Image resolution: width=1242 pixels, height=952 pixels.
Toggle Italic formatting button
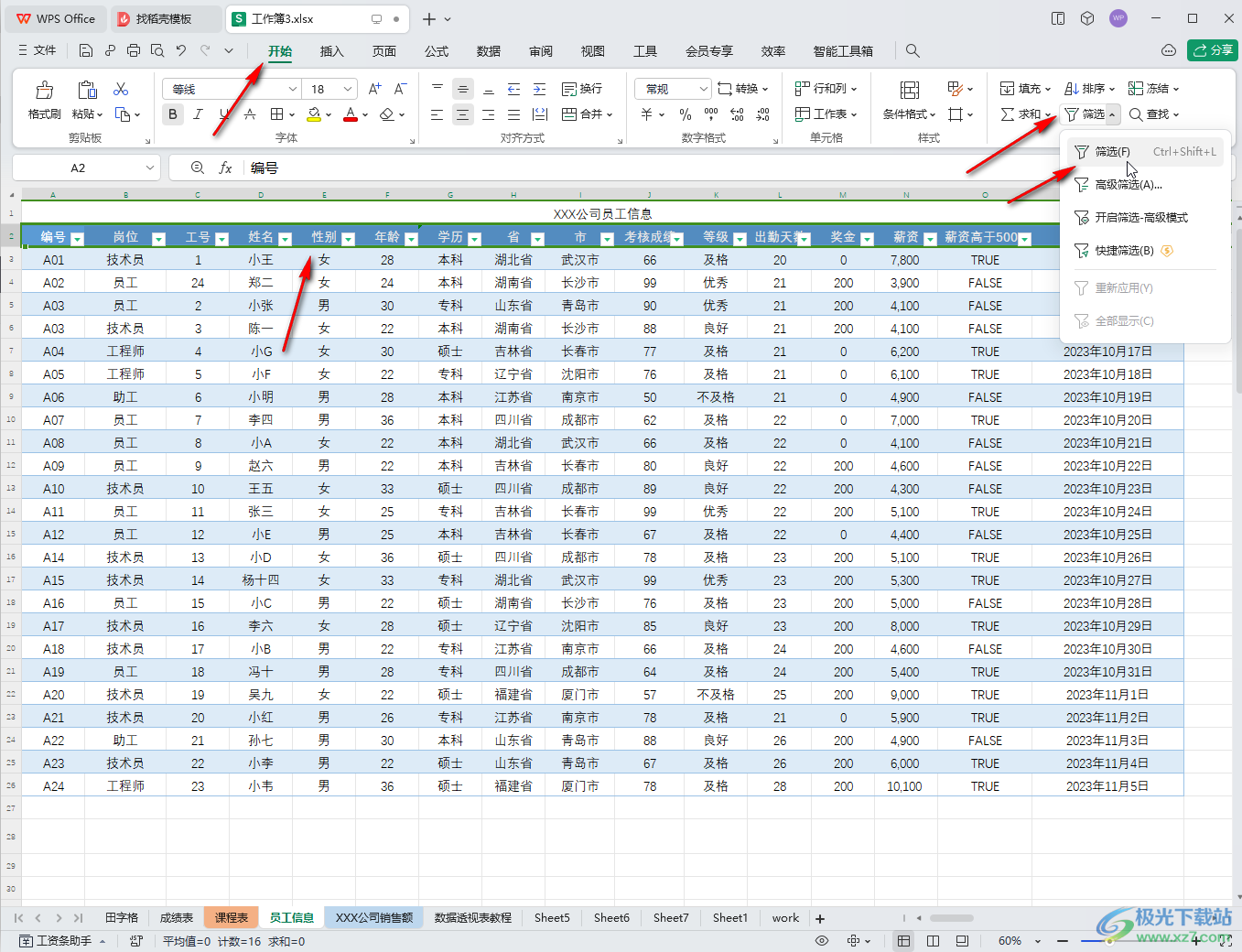(199, 114)
